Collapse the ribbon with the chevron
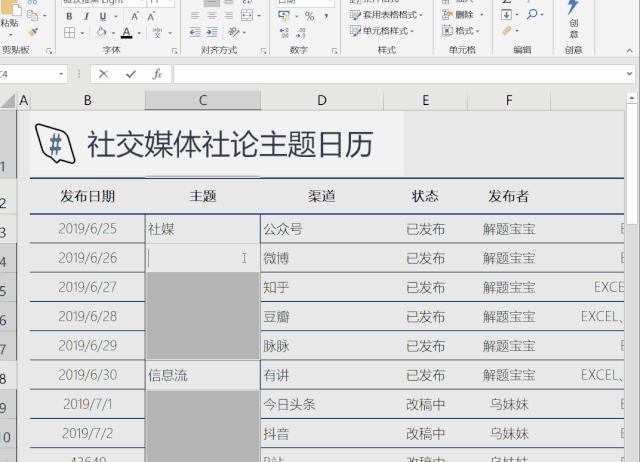Viewport: 640px width, 462px height. [x=629, y=51]
